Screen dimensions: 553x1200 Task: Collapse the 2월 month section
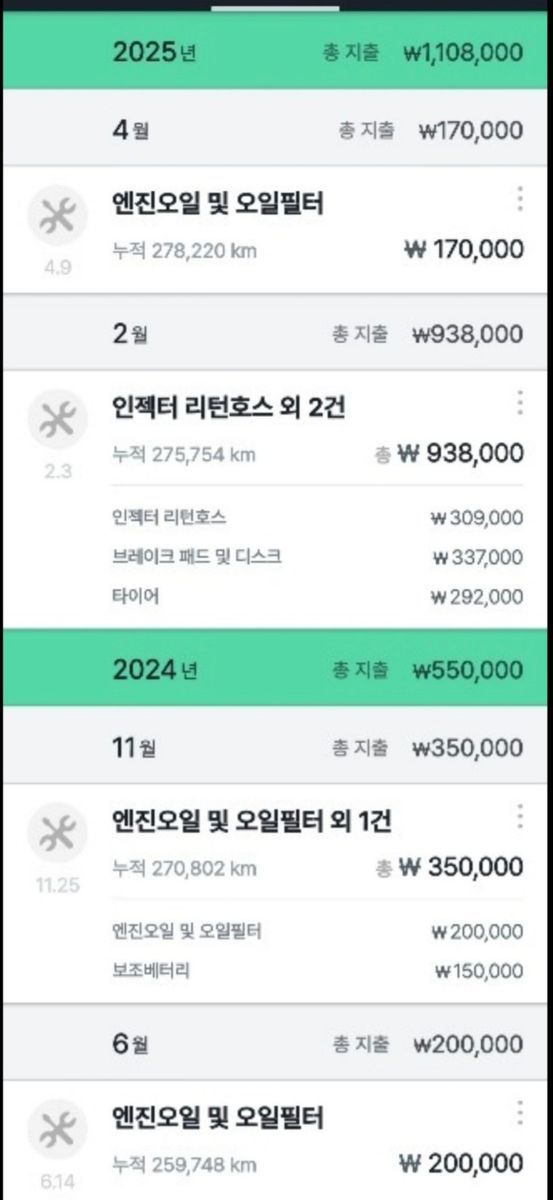276,334
